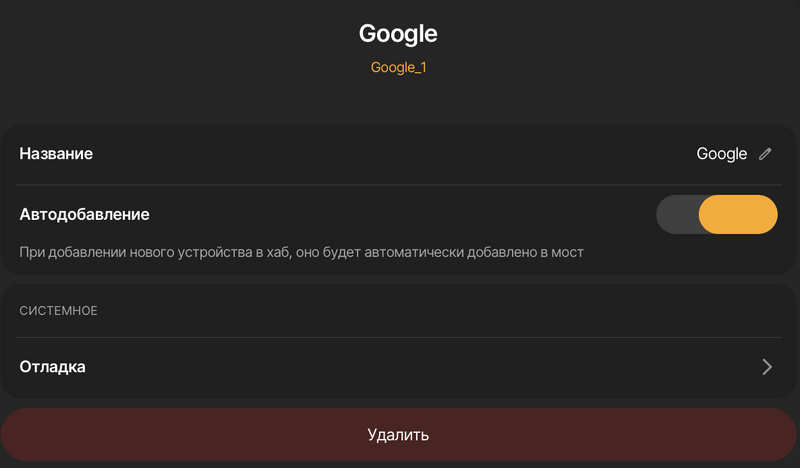This screenshot has height=468, width=800.
Task: Click the orange knob of the switch
Action: (x=738, y=214)
